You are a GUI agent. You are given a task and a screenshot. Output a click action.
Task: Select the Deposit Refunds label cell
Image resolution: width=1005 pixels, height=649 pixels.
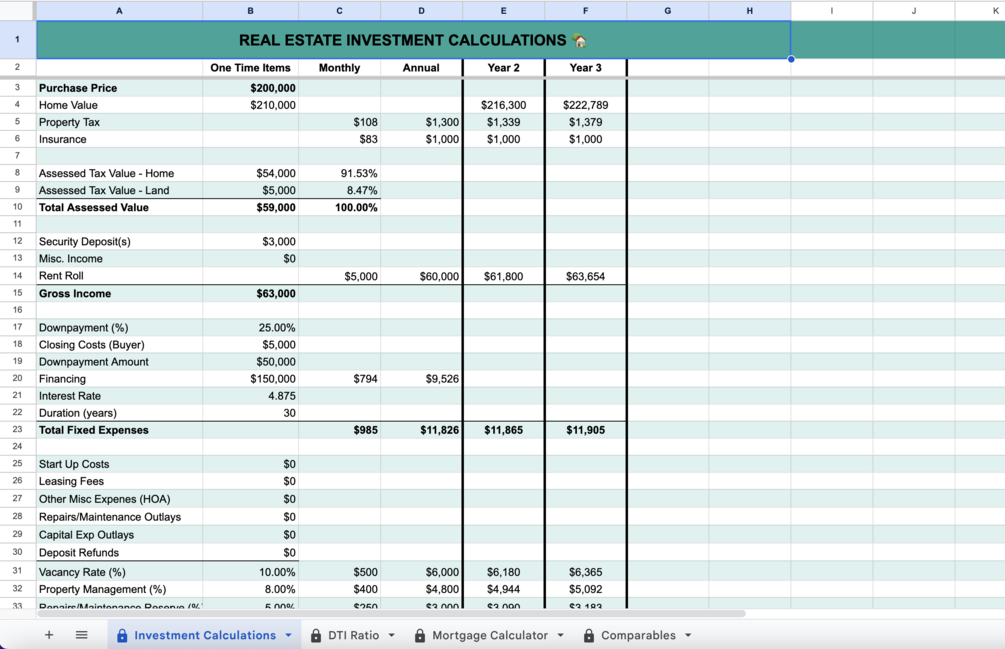119,552
